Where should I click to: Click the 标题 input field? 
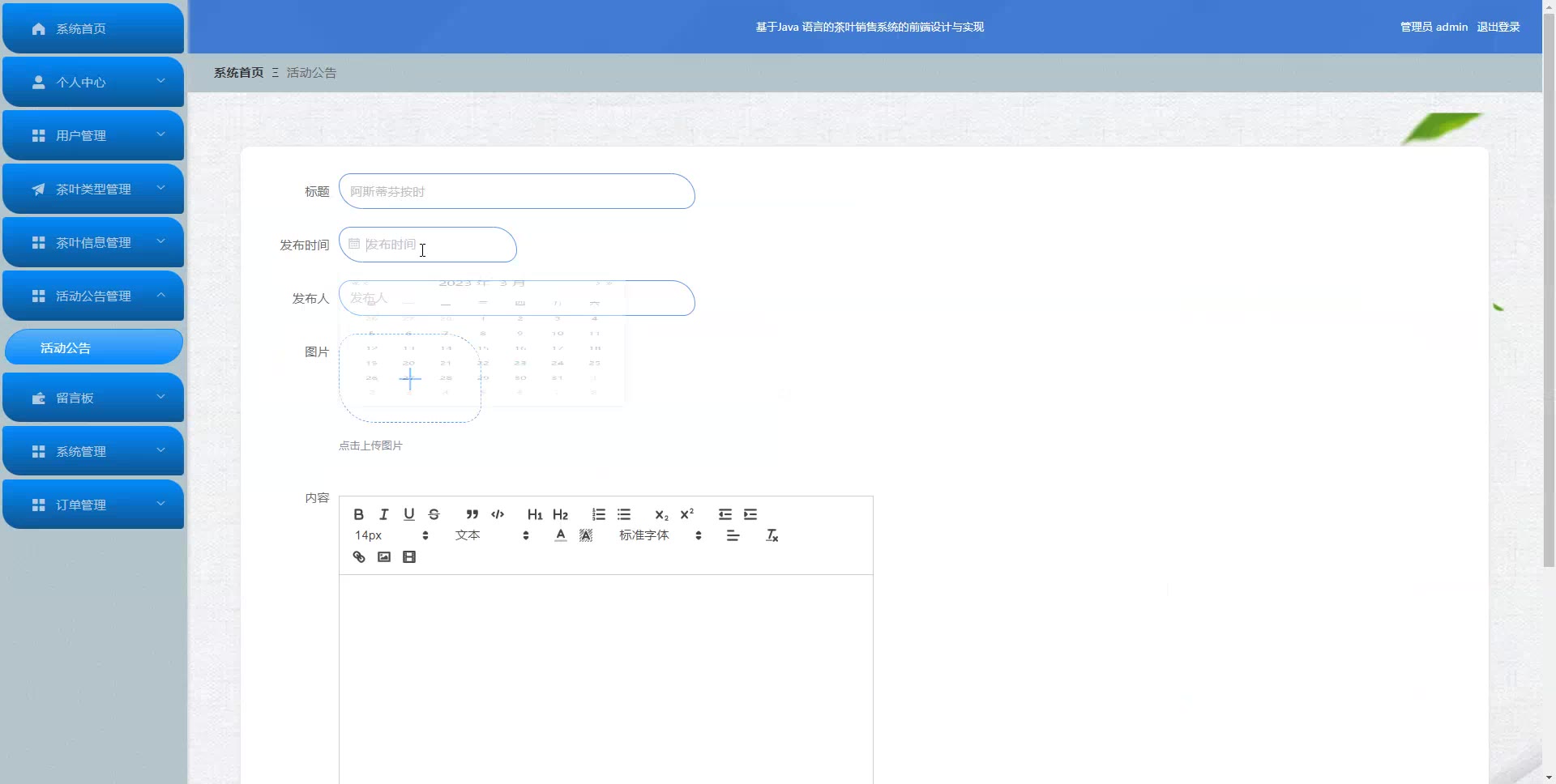coord(517,191)
